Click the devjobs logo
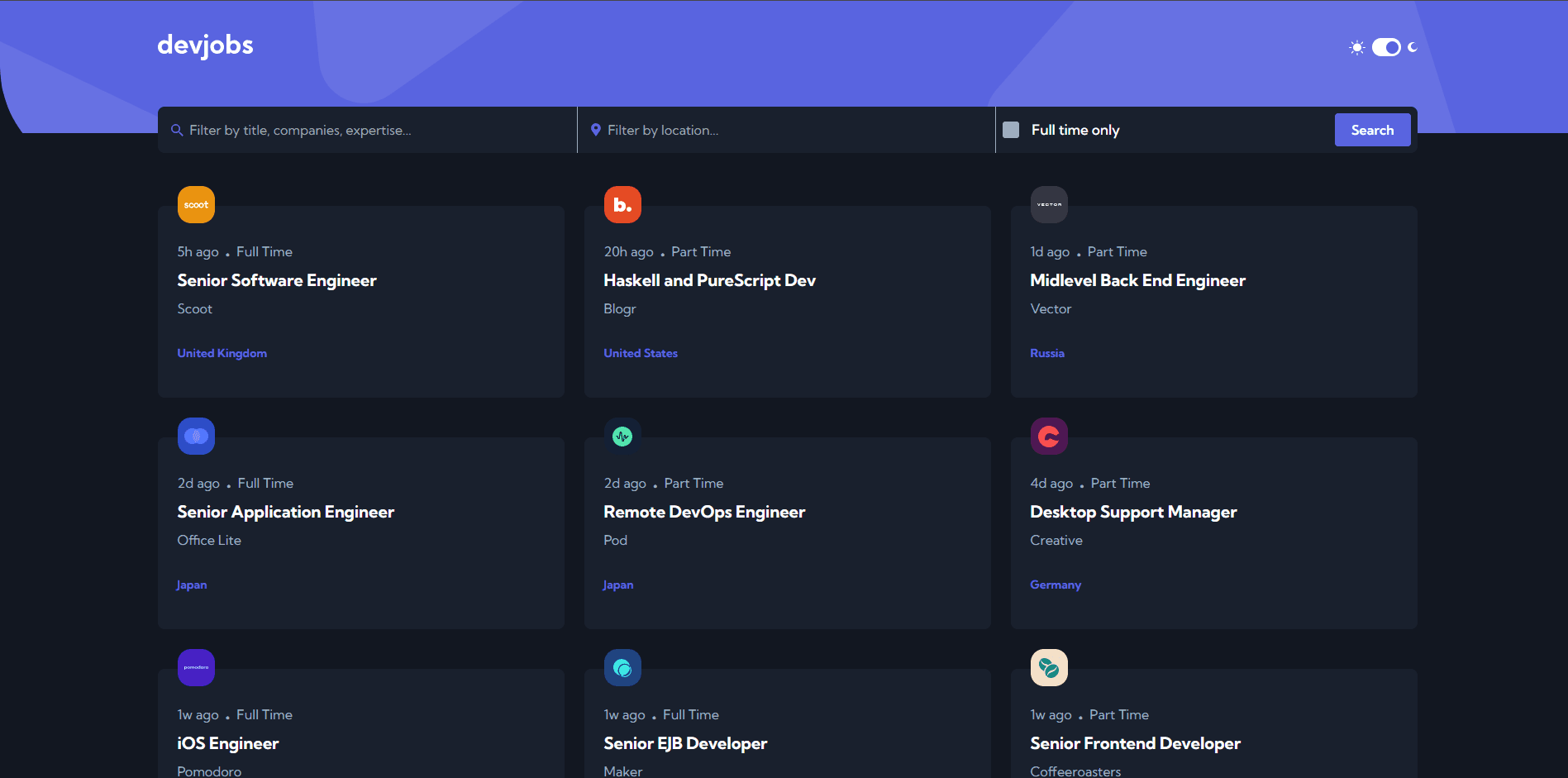 [205, 45]
